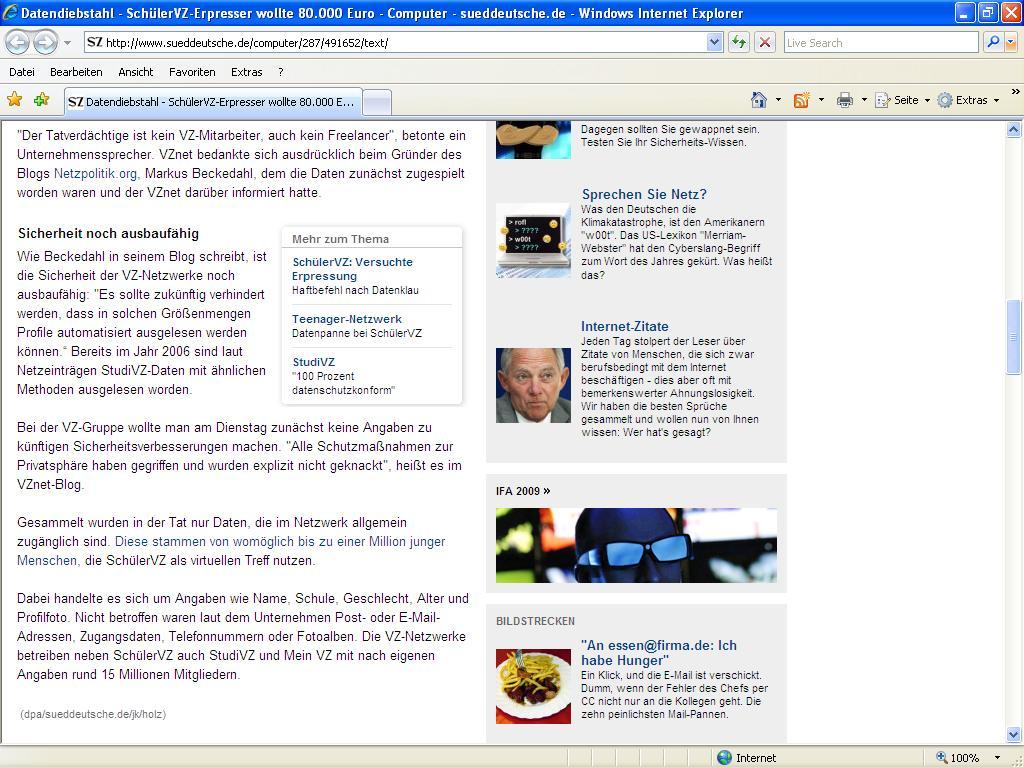Image resolution: width=1024 pixels, height=768 pixels.
Task: Open the An essen@firma.de gallery headline
Action: coord(659,652)
